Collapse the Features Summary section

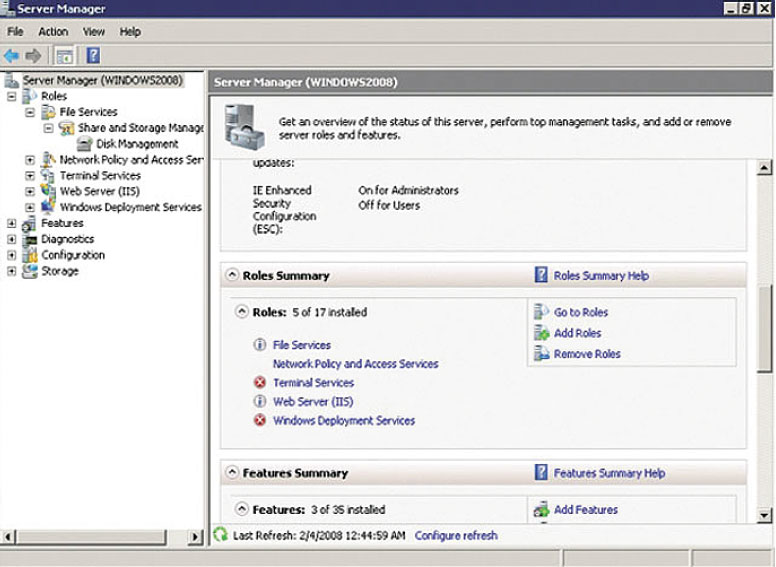pos(232,473)
